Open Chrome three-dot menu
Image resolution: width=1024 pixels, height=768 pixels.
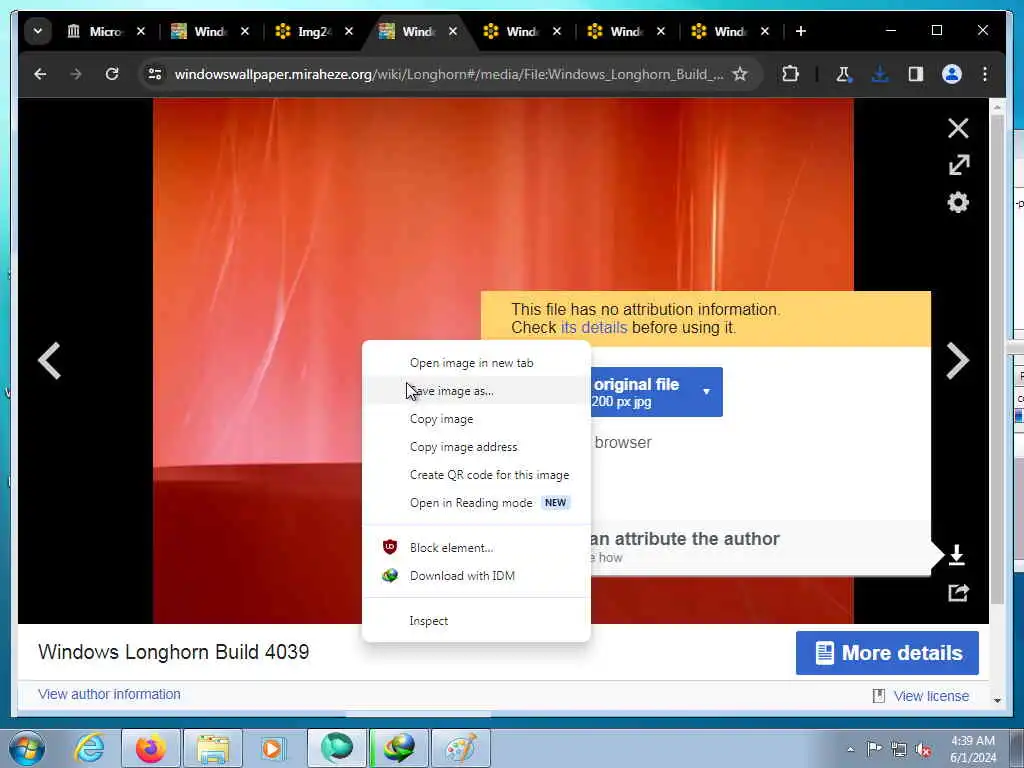(985, 74)
